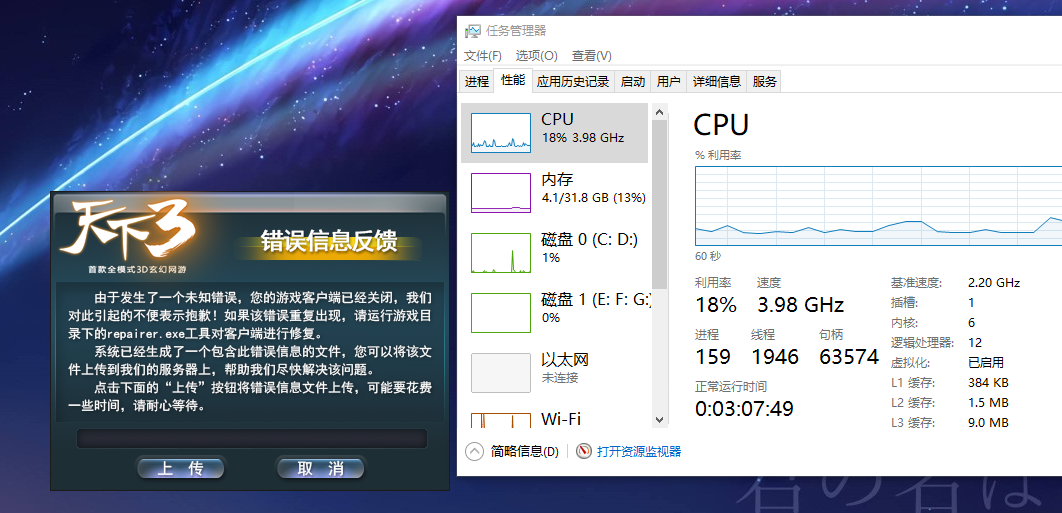Click the large CPU heading in the details pane
1062x513 pixels.
coord(721,125)
